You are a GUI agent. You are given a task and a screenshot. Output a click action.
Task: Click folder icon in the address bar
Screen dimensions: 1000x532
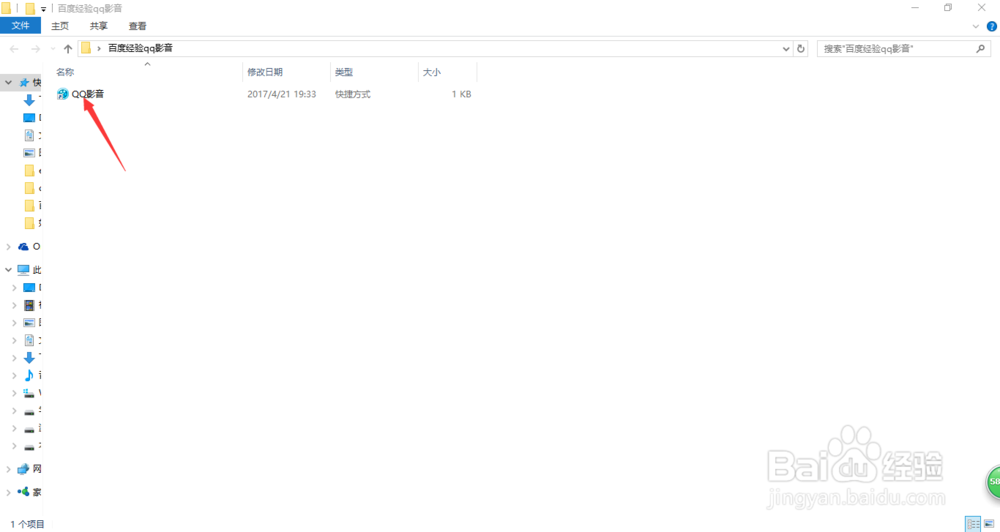(x=86, y=48)
